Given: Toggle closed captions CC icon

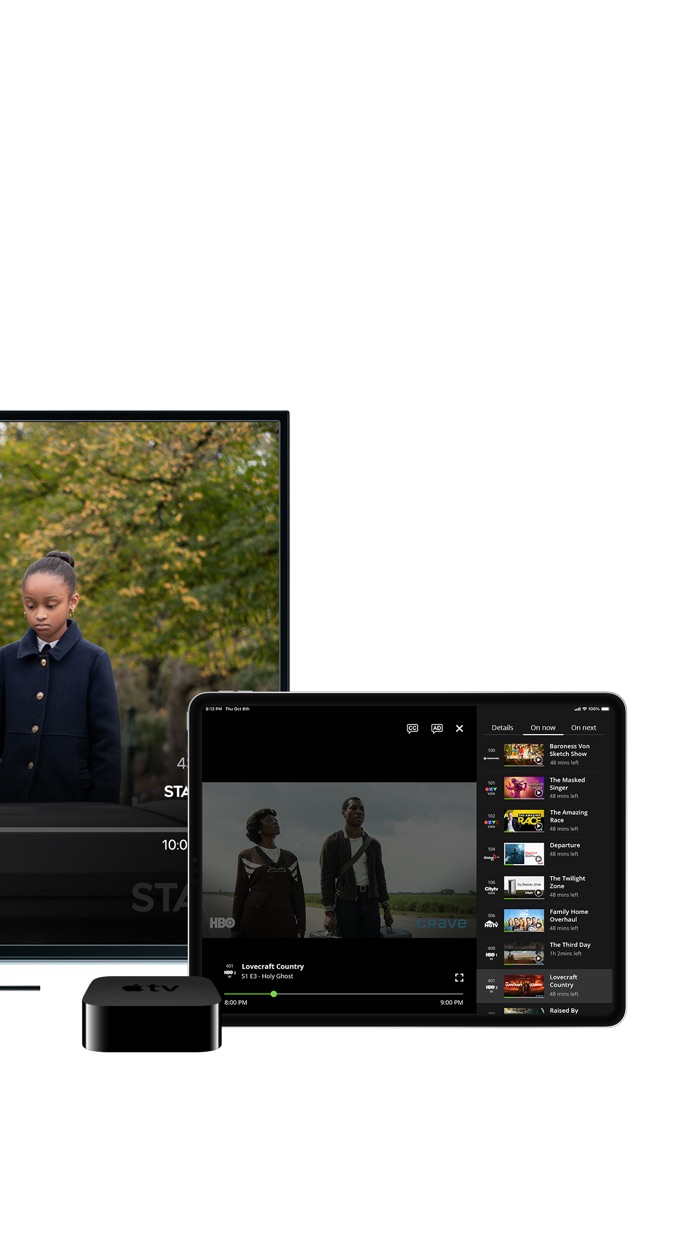Looking at the screenshot, I should pyautogui.click(x=412, y=728).
